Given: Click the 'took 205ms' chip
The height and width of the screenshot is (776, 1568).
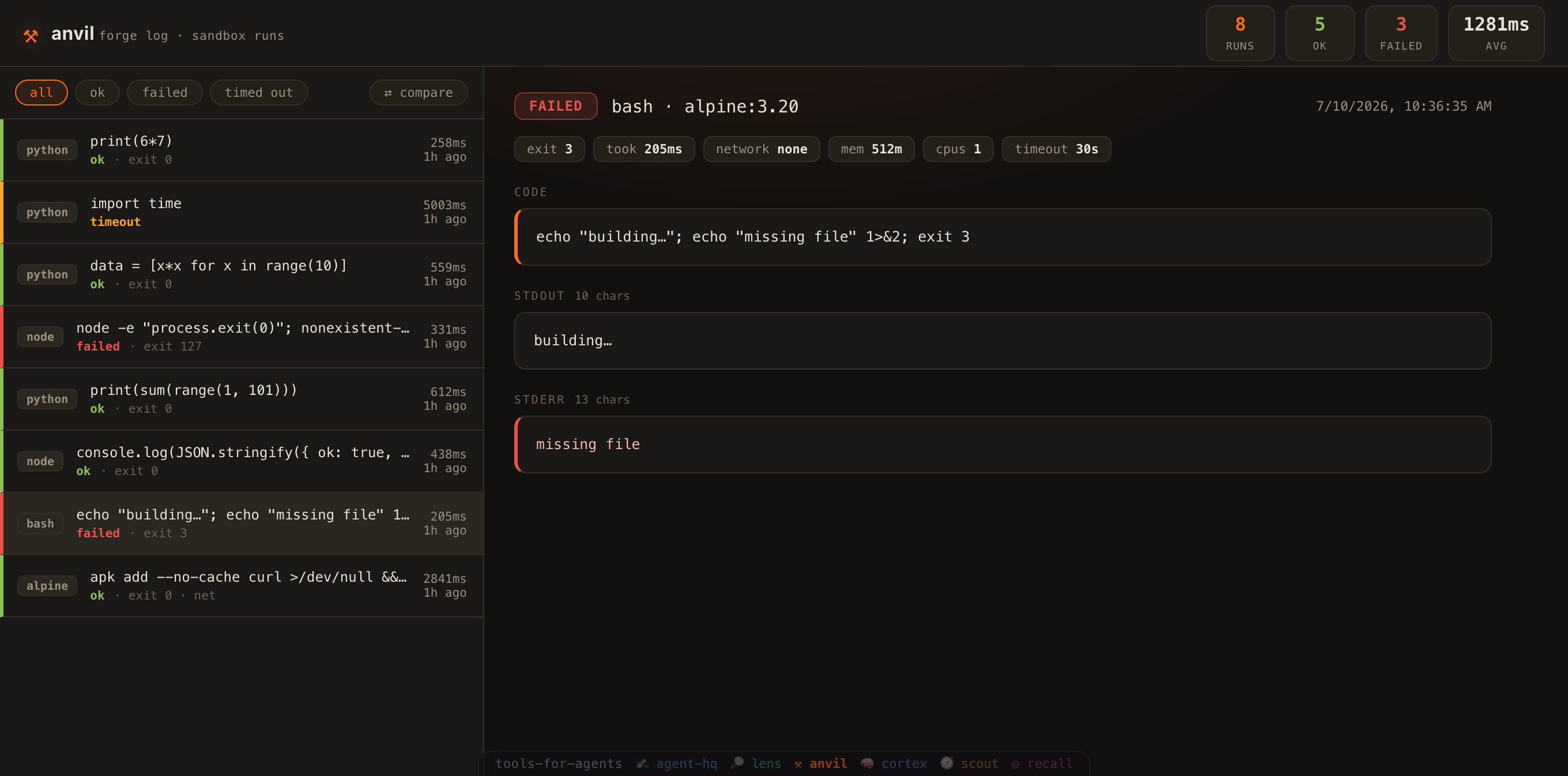Looking at the screenshot, I should point(644,149).
